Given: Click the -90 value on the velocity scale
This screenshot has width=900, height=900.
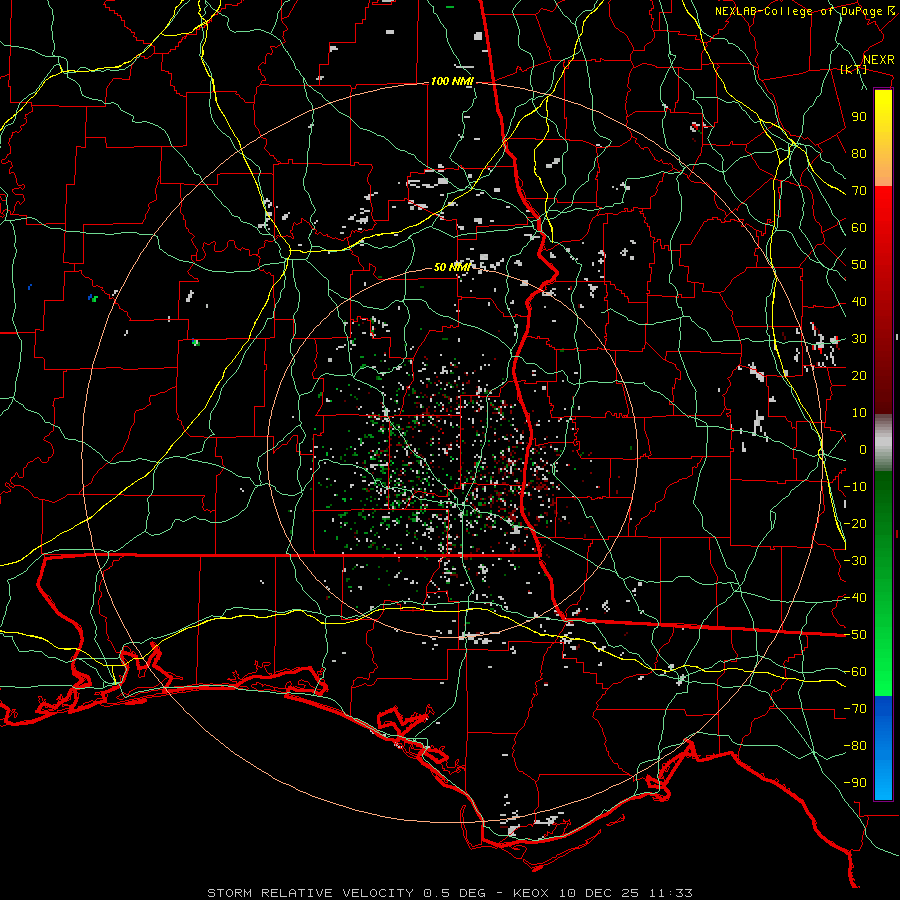Looking at the screenshot, I should pos(855,783).
